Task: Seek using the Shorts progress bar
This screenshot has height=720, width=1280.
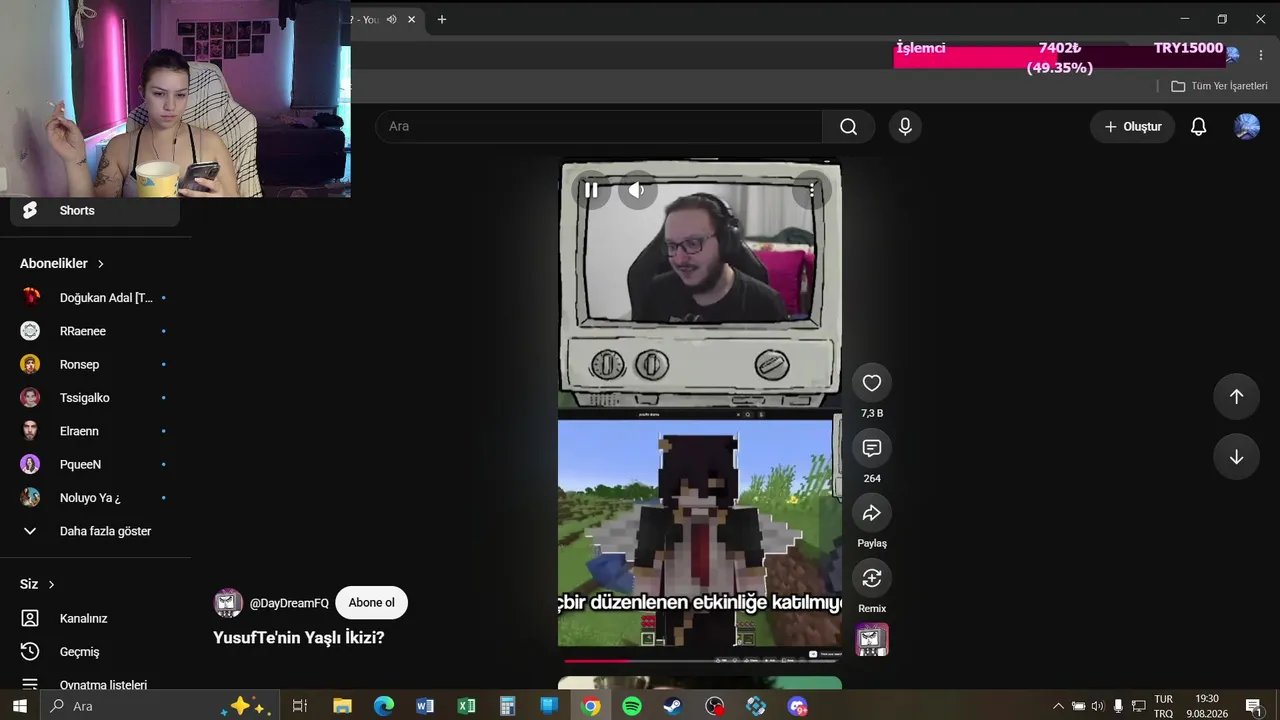Action: pyautogui.click(x=700, y=660)
